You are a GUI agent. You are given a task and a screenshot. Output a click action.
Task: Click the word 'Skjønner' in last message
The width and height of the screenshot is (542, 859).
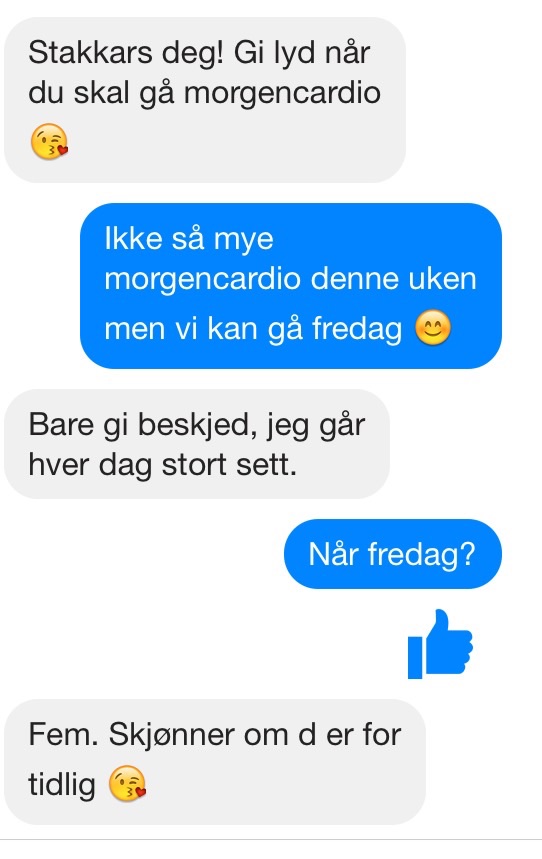172,735
